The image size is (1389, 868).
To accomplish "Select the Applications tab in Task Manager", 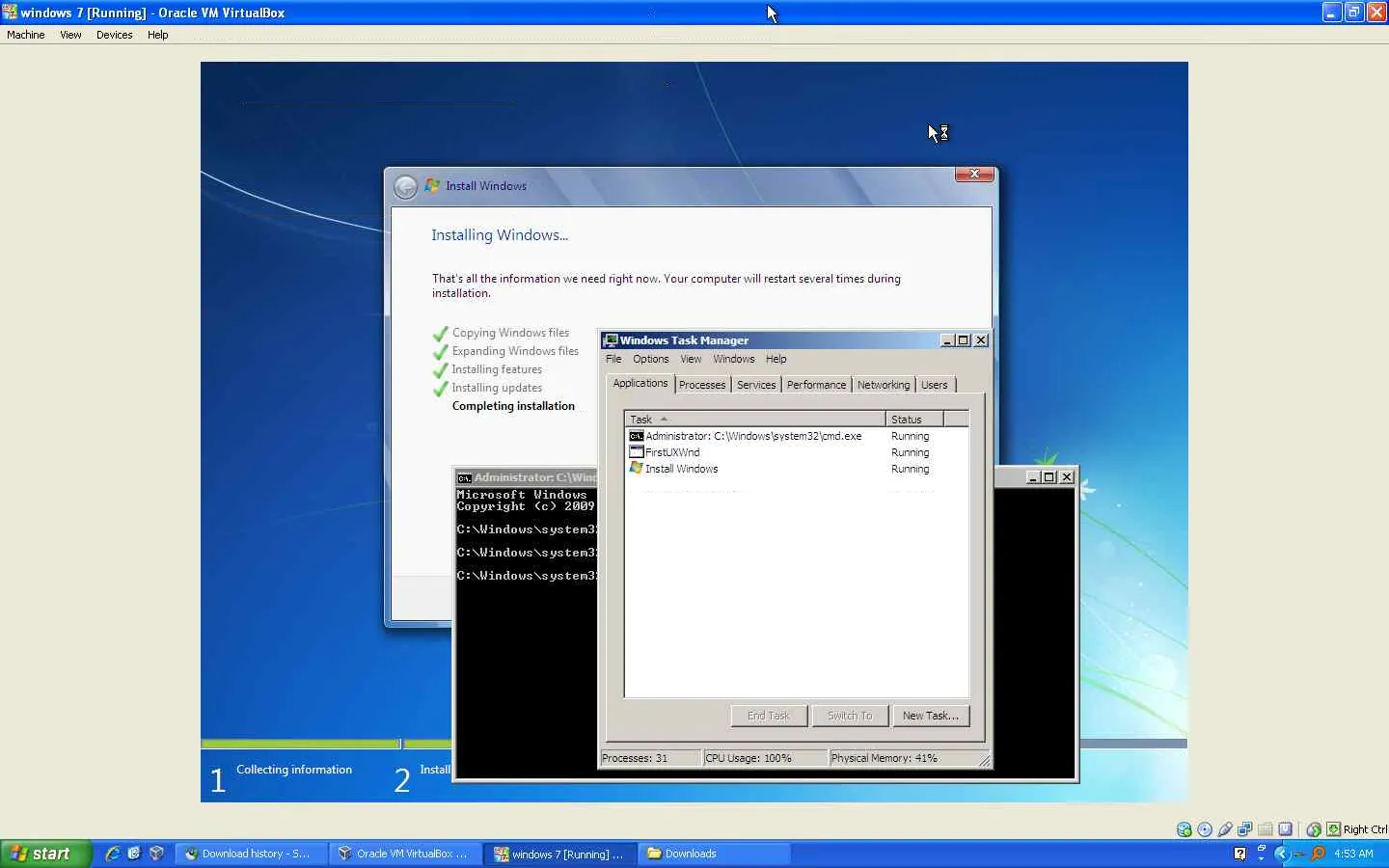I will [640, 383].
